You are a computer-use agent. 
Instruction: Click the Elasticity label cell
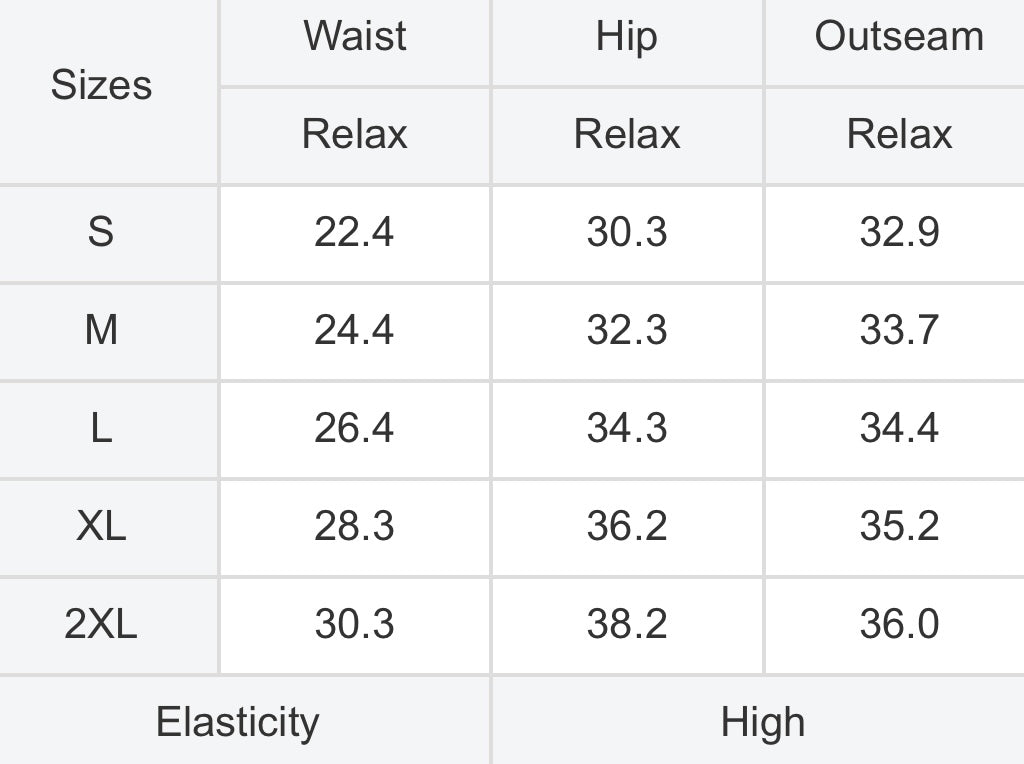[x=238, y=722]
